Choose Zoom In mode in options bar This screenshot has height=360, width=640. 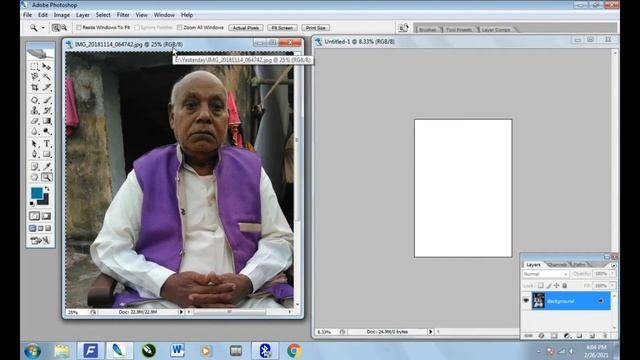click(x=56, y=28)
